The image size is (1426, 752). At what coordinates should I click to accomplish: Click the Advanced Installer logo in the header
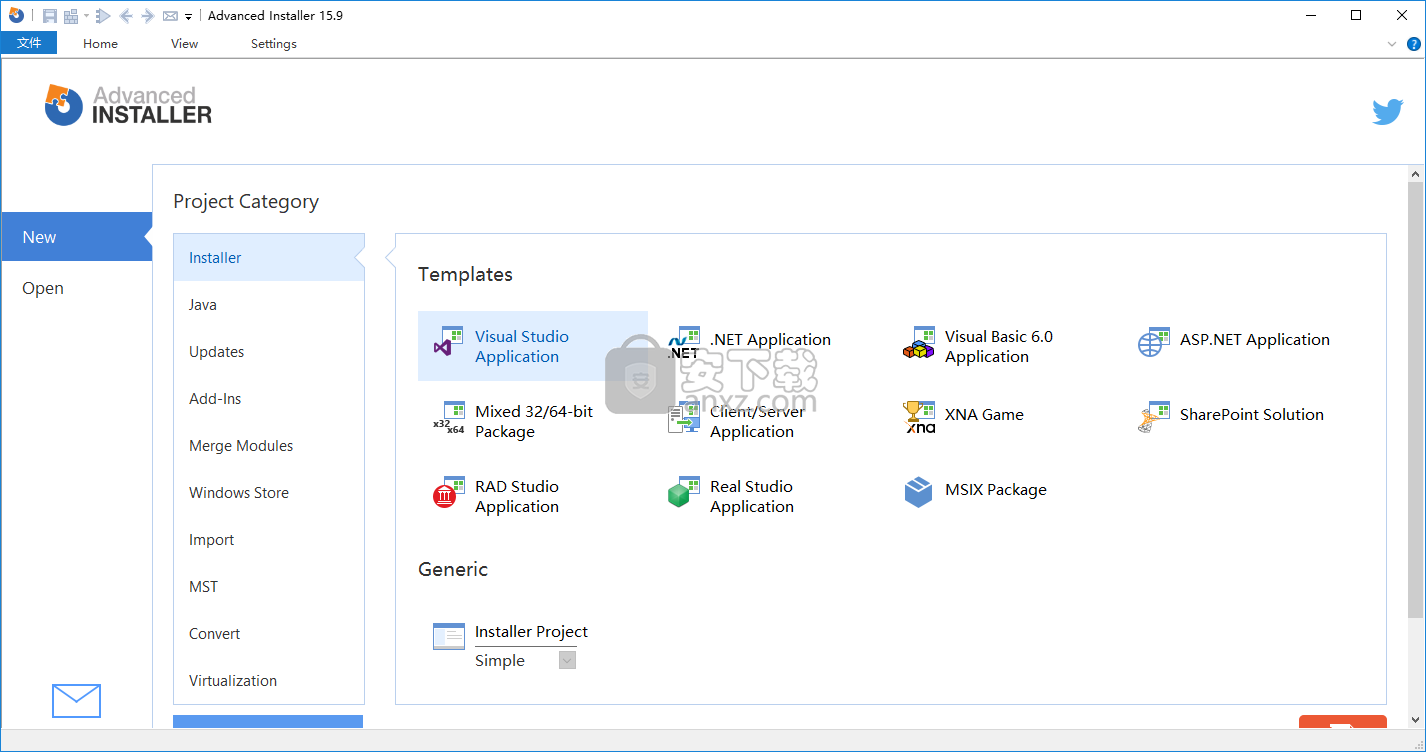[128, 105]
